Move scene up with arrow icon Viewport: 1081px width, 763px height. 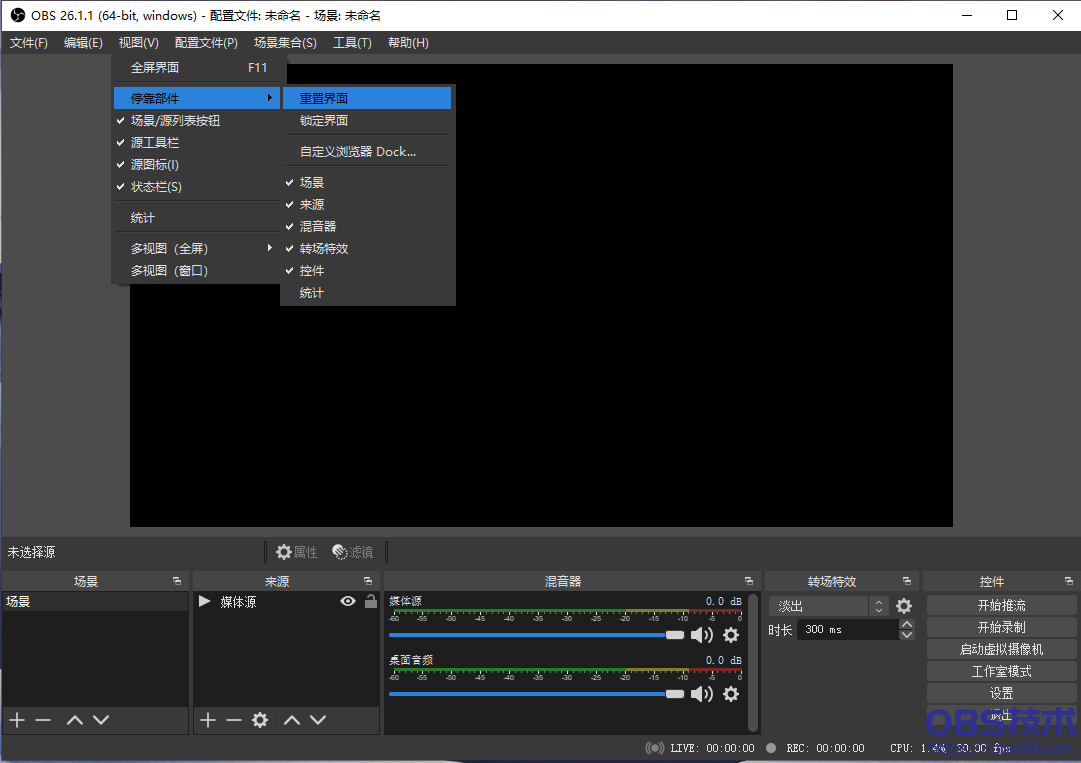(75, 720)
